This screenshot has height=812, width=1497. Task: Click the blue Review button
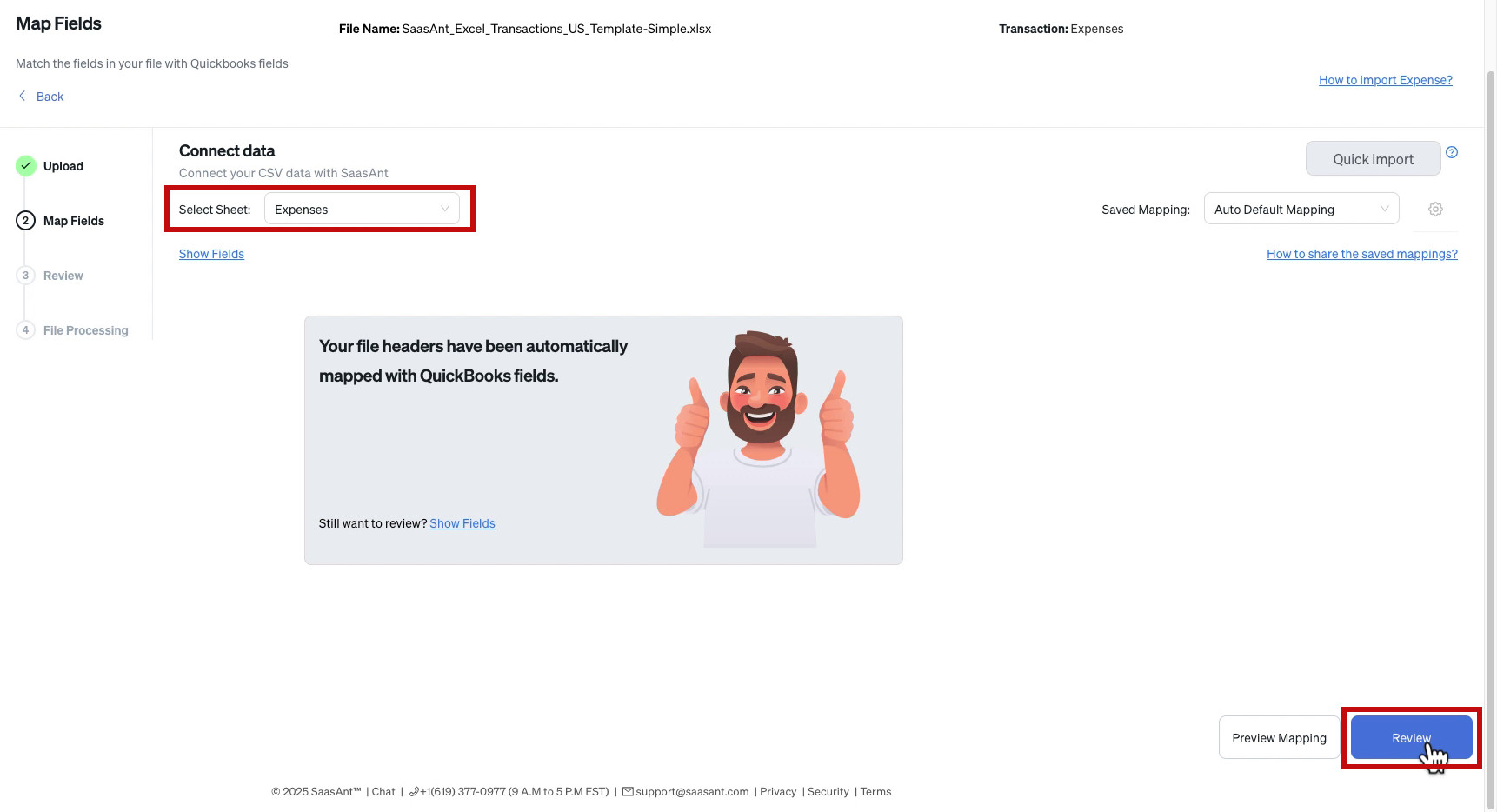(x=1411, y=737)
